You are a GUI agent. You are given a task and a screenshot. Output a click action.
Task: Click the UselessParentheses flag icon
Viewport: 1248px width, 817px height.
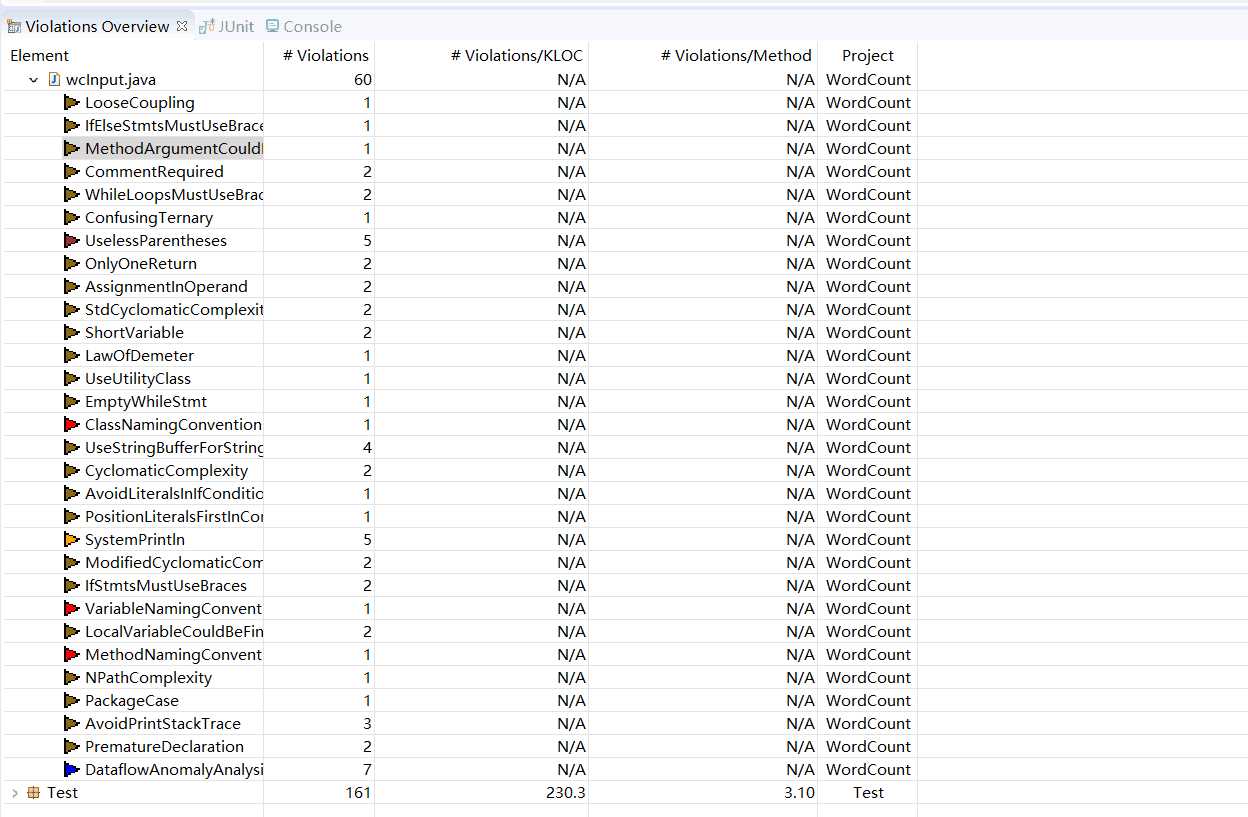(71, 241)
